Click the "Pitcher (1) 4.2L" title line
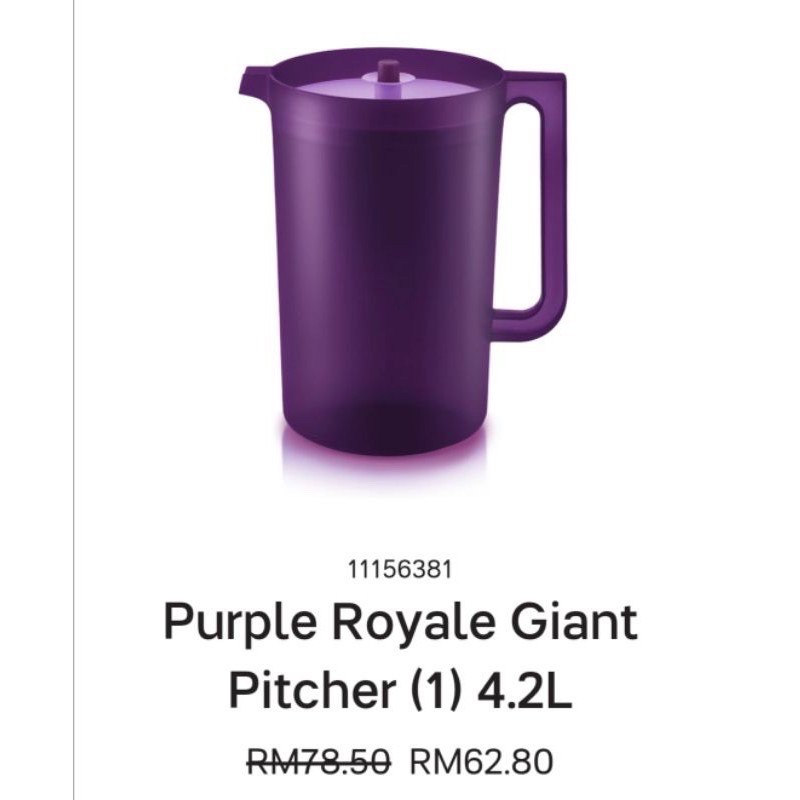Viewport: 800px width, 800px height. [x=401, y=690]
